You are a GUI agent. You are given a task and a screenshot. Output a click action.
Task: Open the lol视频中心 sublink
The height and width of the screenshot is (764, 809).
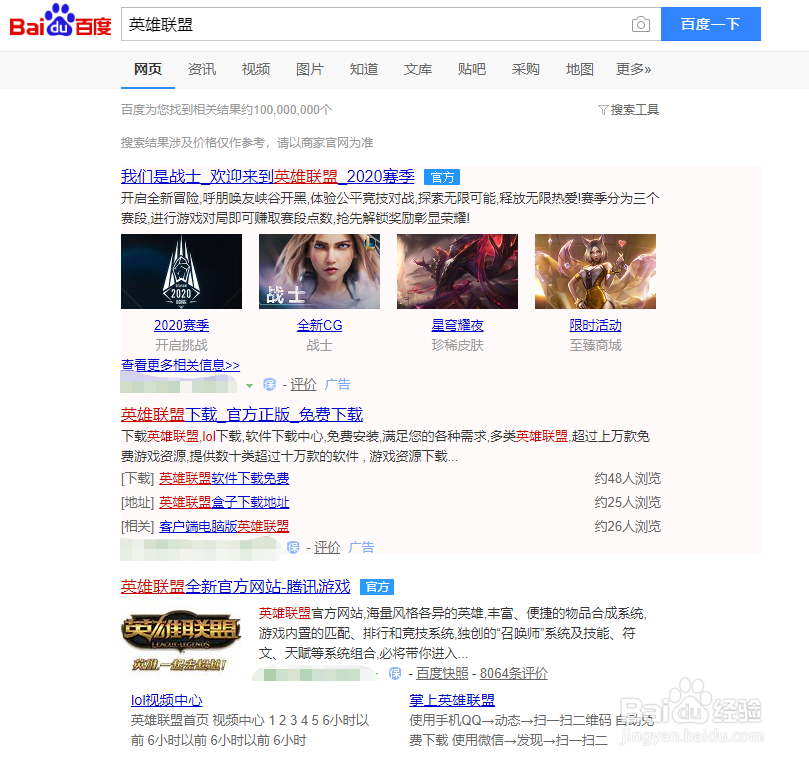(167, 700)
